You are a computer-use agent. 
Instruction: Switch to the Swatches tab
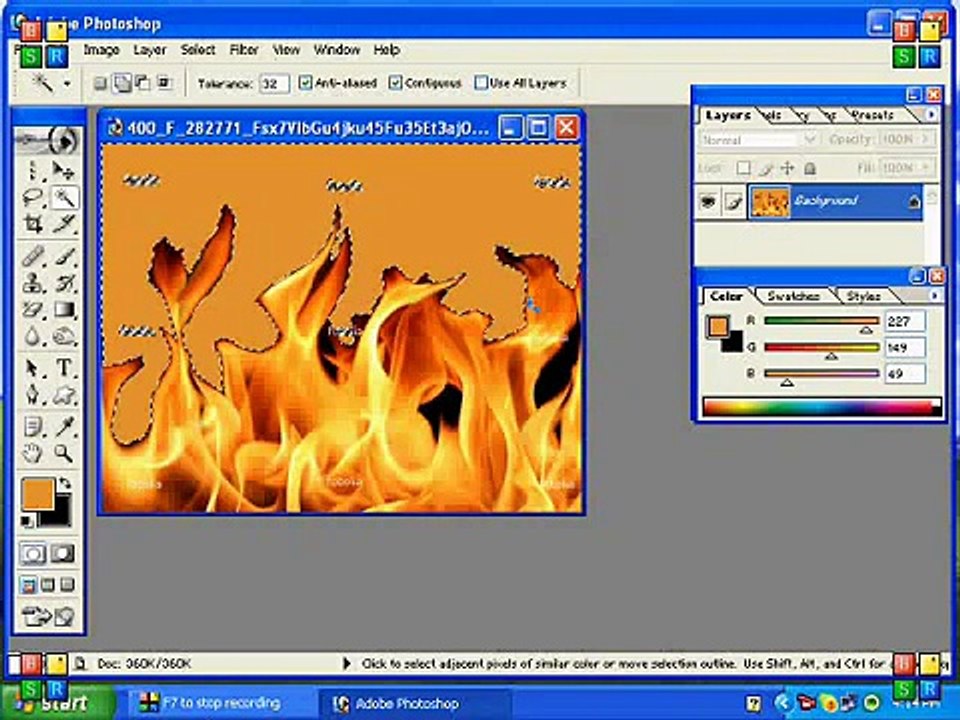click(x=793, y=296)
